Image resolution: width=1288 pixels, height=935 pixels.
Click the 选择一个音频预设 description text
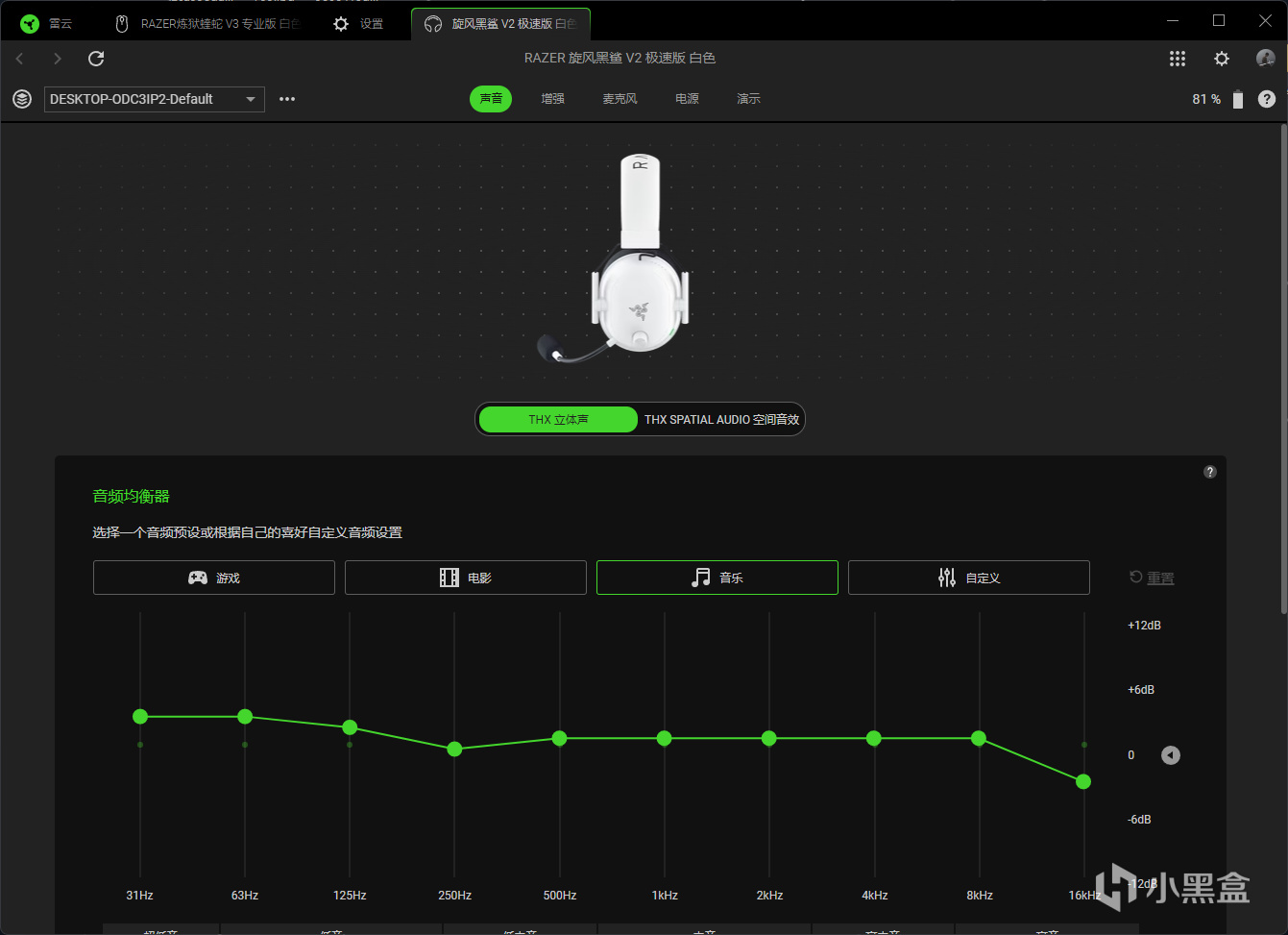click(247, 532)
